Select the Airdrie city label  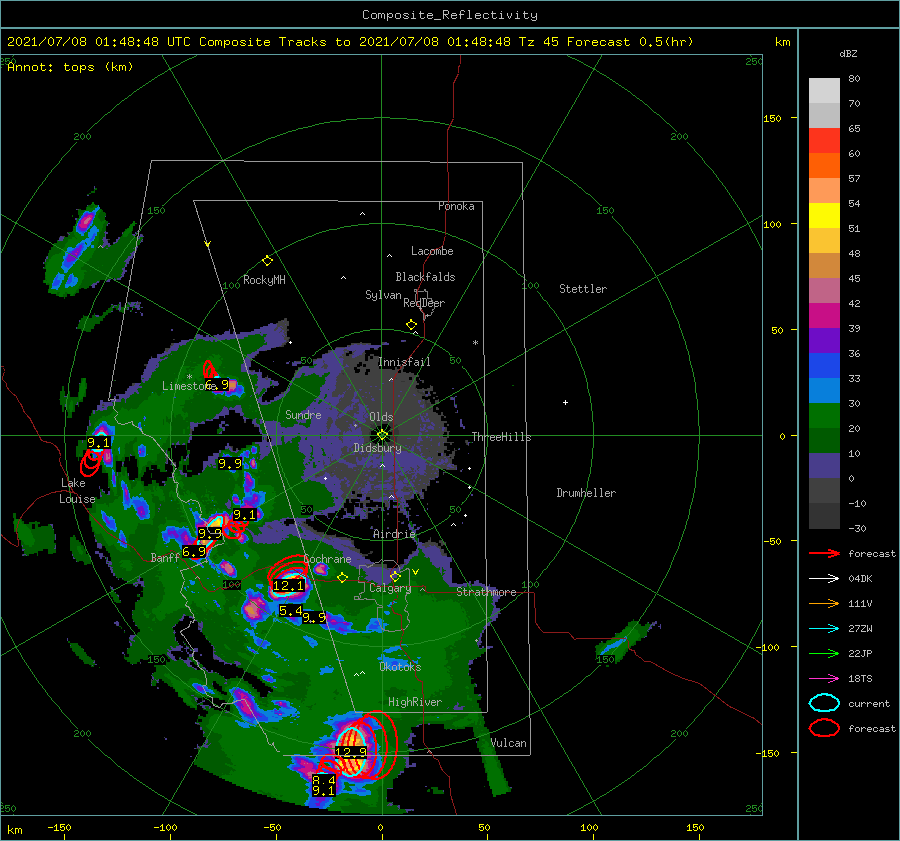(x=394, y=534)
